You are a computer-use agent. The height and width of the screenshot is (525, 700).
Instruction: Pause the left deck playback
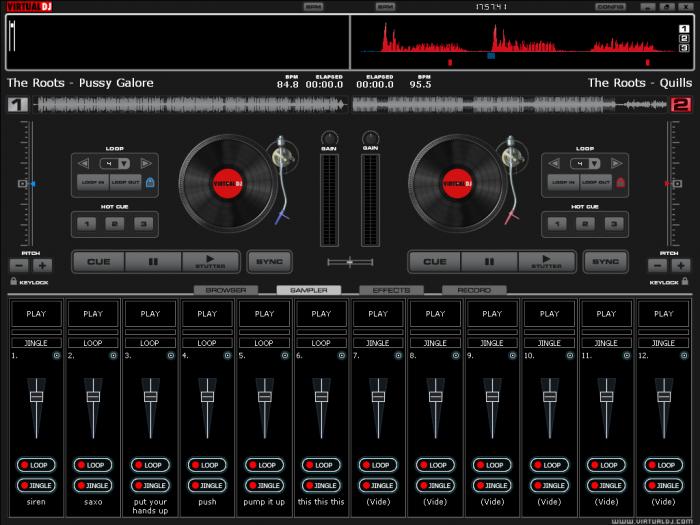153,262
